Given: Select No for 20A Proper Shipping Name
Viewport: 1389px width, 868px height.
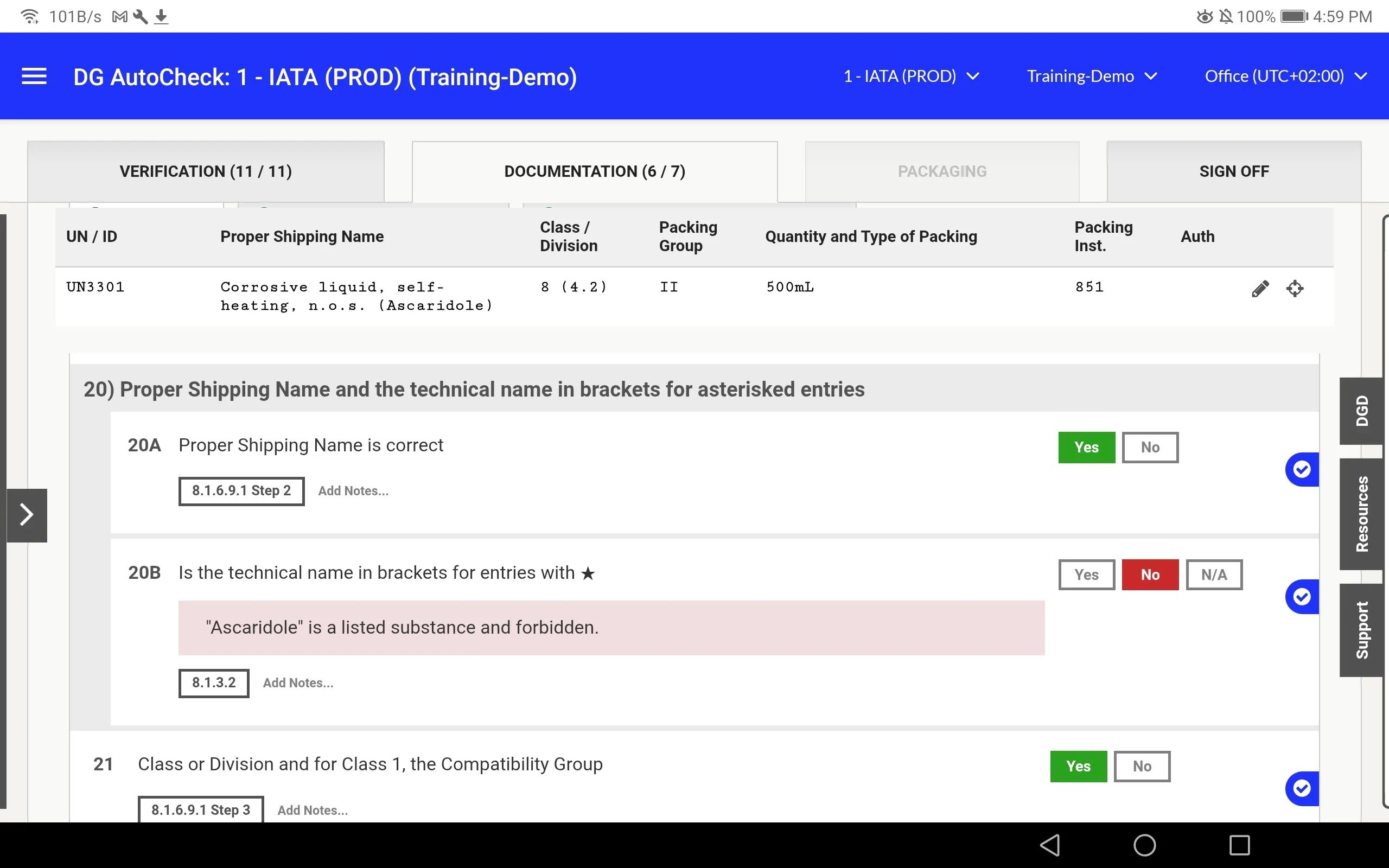Looking at the screenshot, I should tap(1150, 447).
